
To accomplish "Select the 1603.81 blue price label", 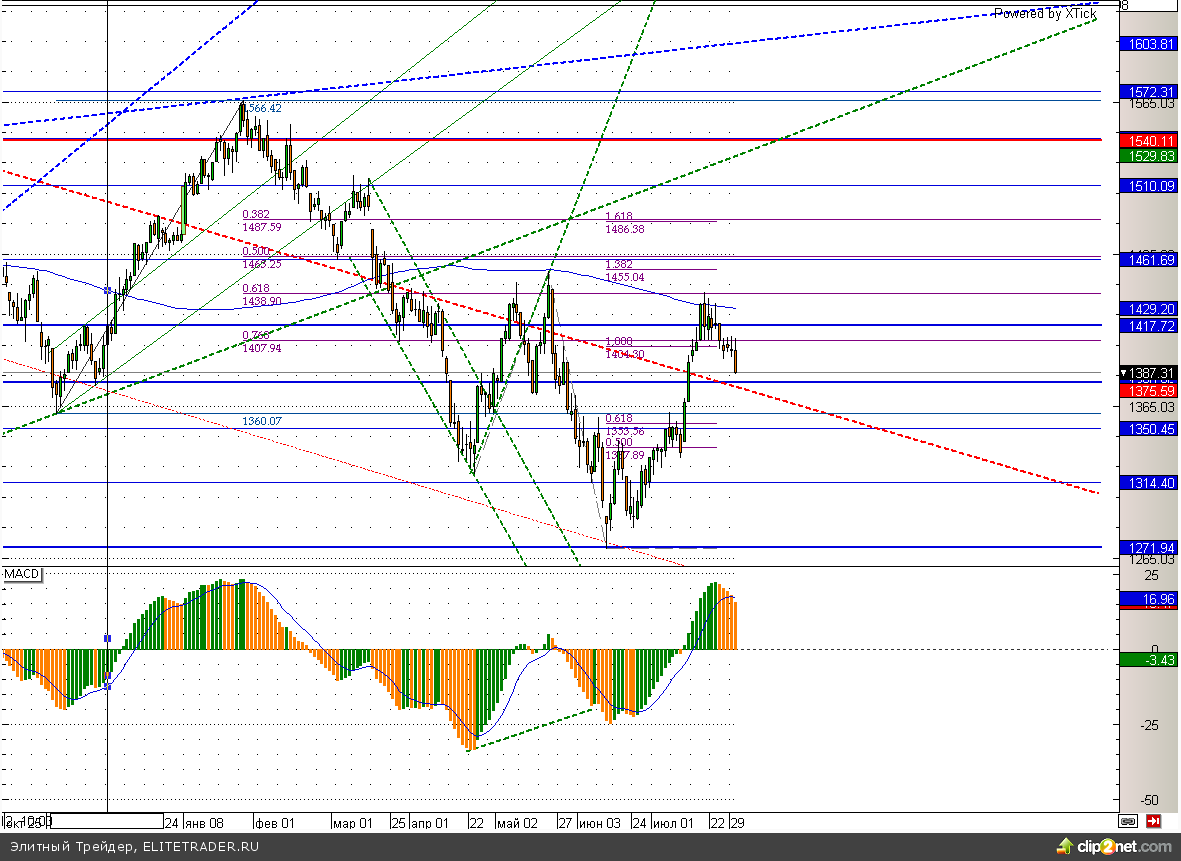I will pos(1149,44).
